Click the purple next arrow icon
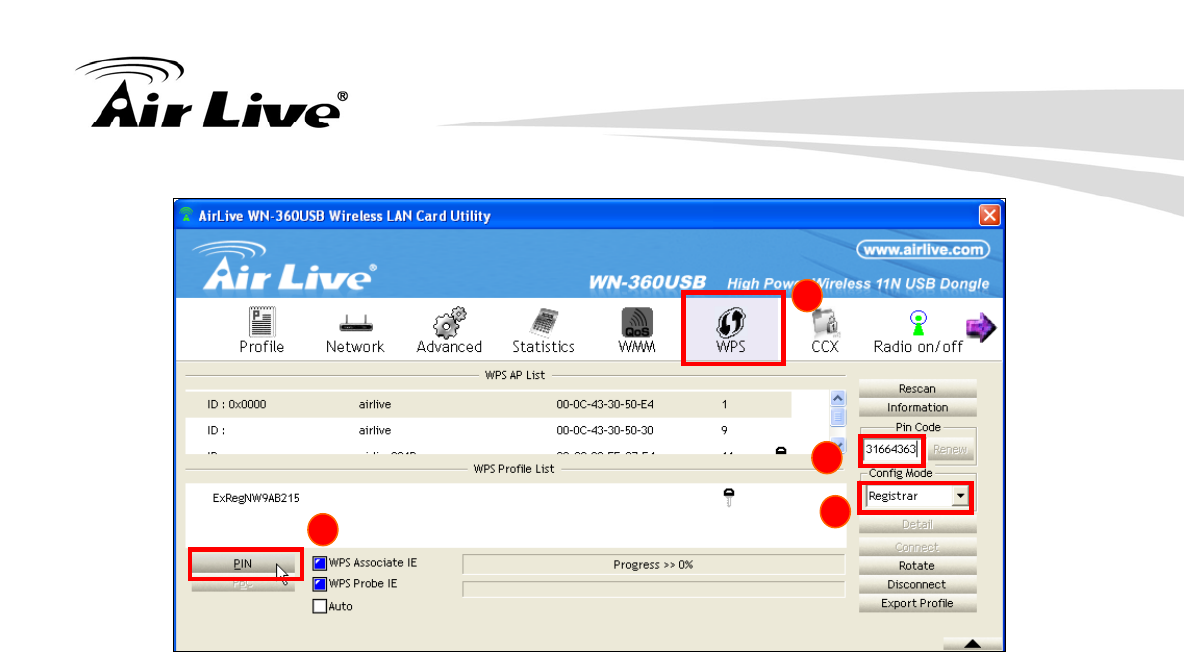Viewport: 1184px width, 652px height. point(981,327)
